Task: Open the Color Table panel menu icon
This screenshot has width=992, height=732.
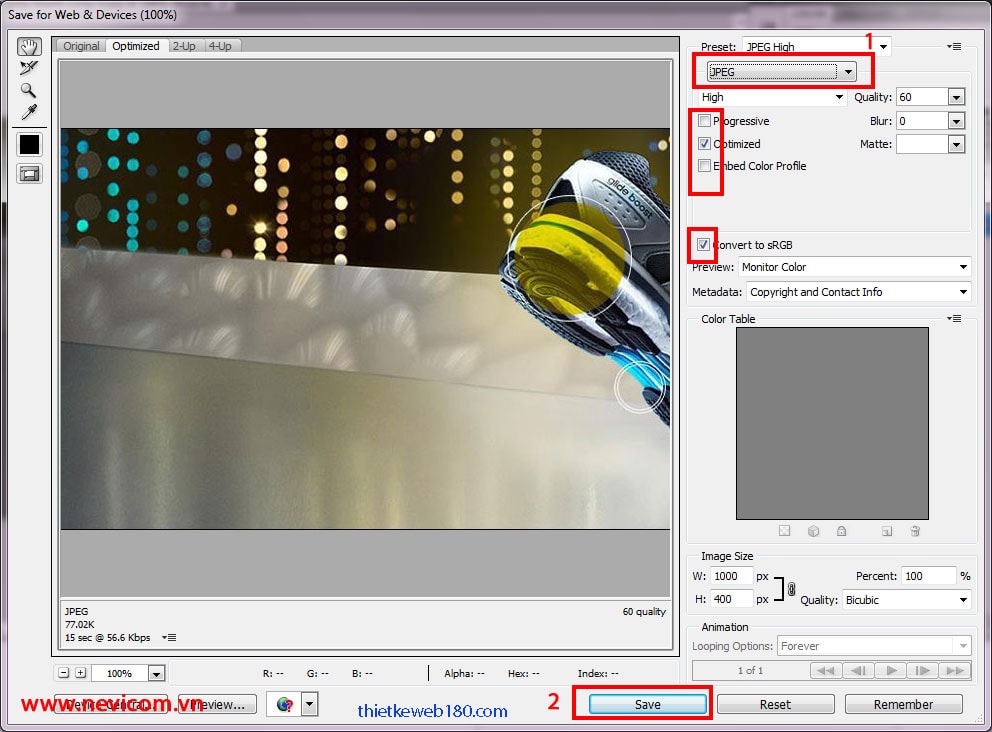Action: 955,319
